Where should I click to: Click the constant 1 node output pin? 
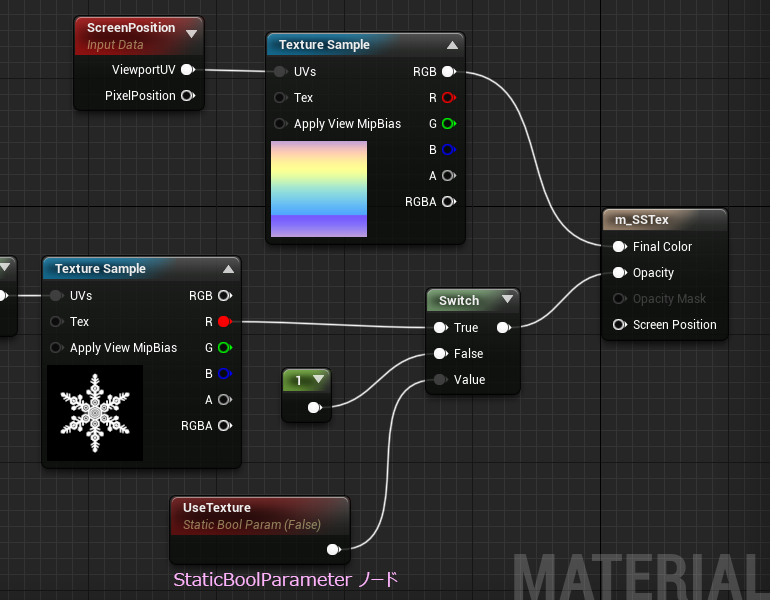tap(315, 408)
